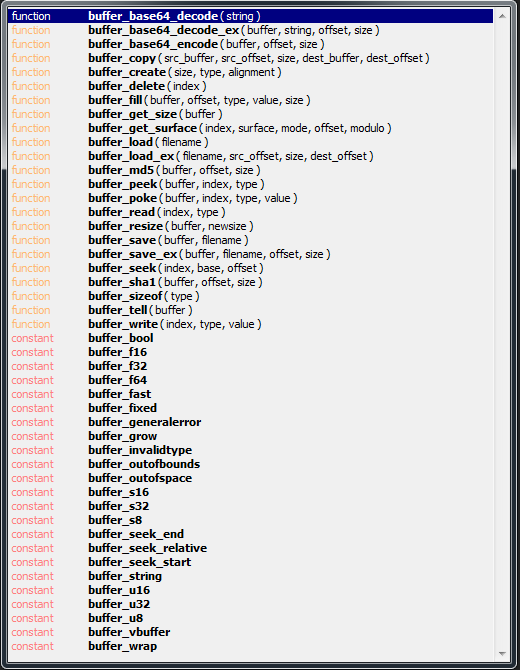Choose buffer_vbuffer from the list
The height and width of the screenshot is (670, 520).
pos(250,632)
